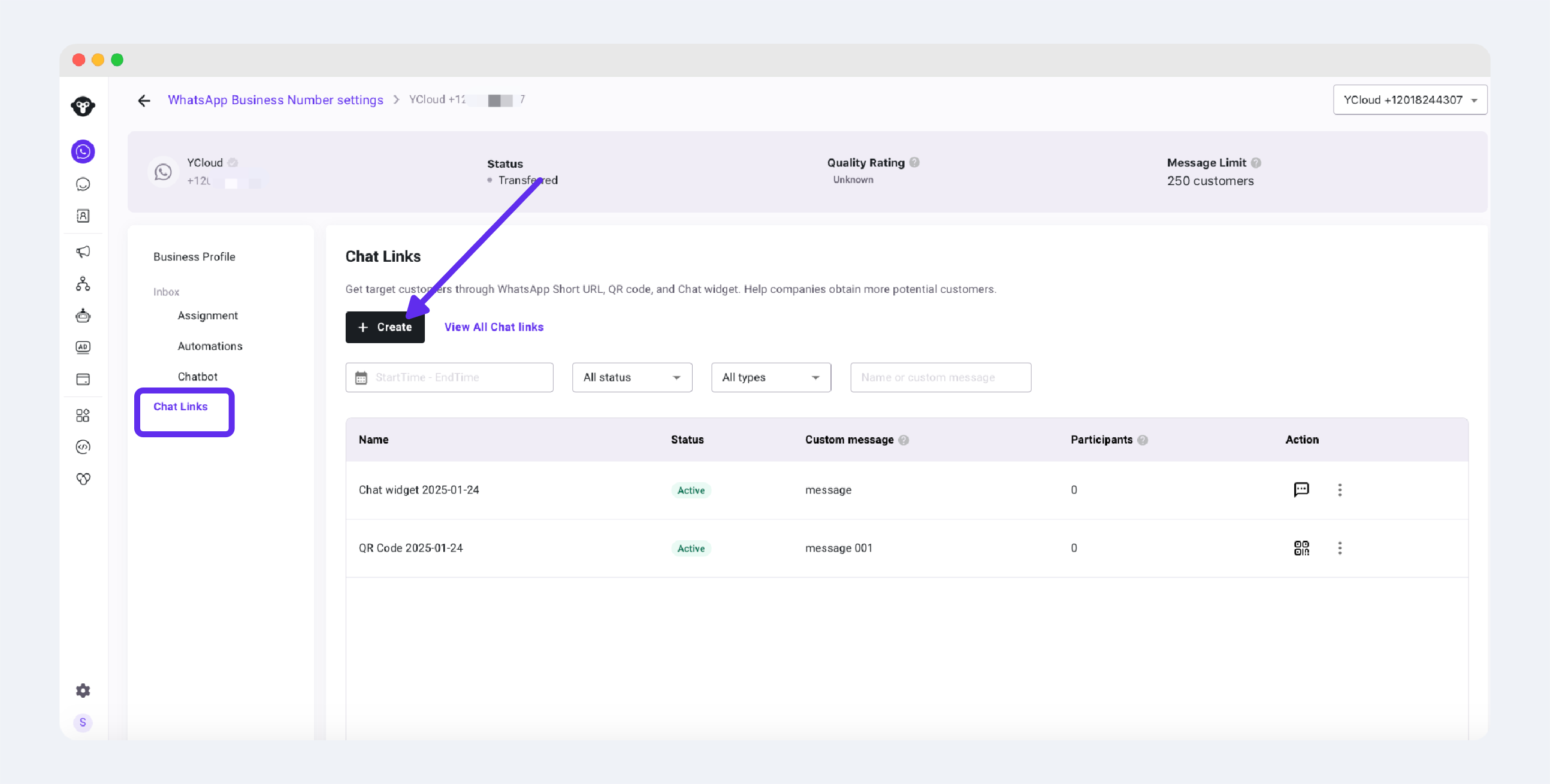Select Business Profile in settings menu
Screen dimensions: 1550x784
point(194,257)
